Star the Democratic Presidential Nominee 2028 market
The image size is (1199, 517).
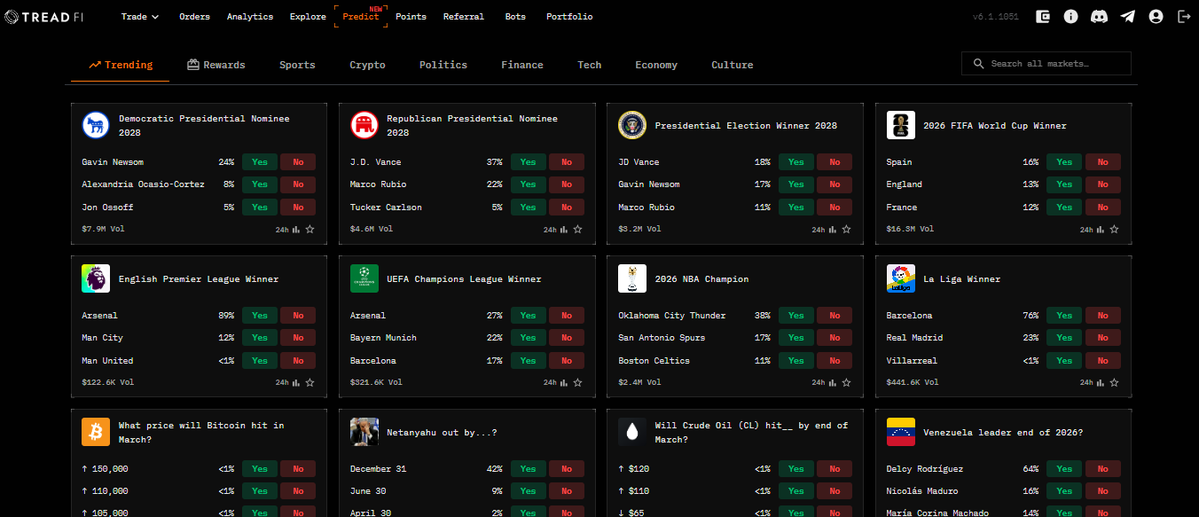pos(310,229)
